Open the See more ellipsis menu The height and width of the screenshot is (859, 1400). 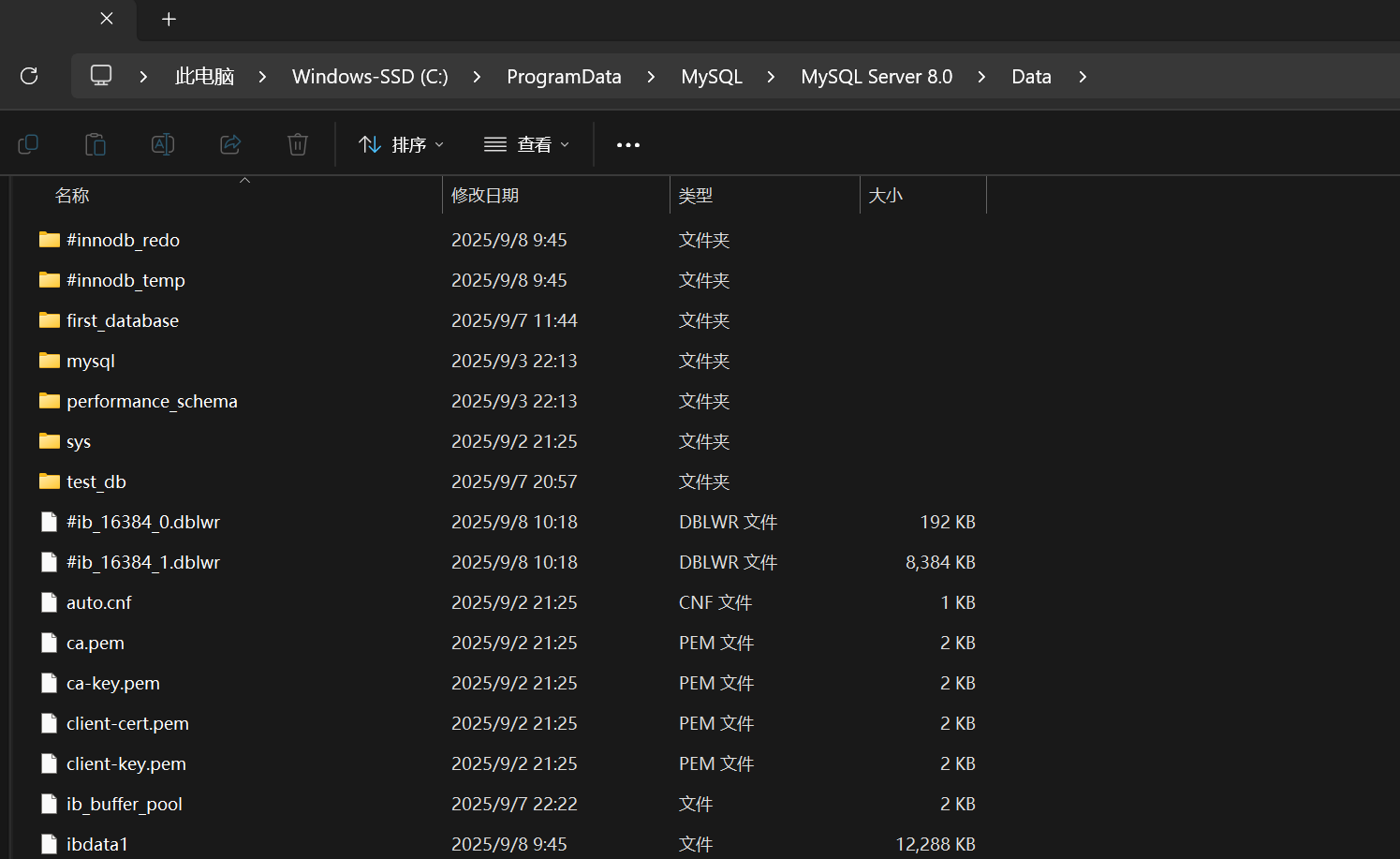[x=628, y=144]
